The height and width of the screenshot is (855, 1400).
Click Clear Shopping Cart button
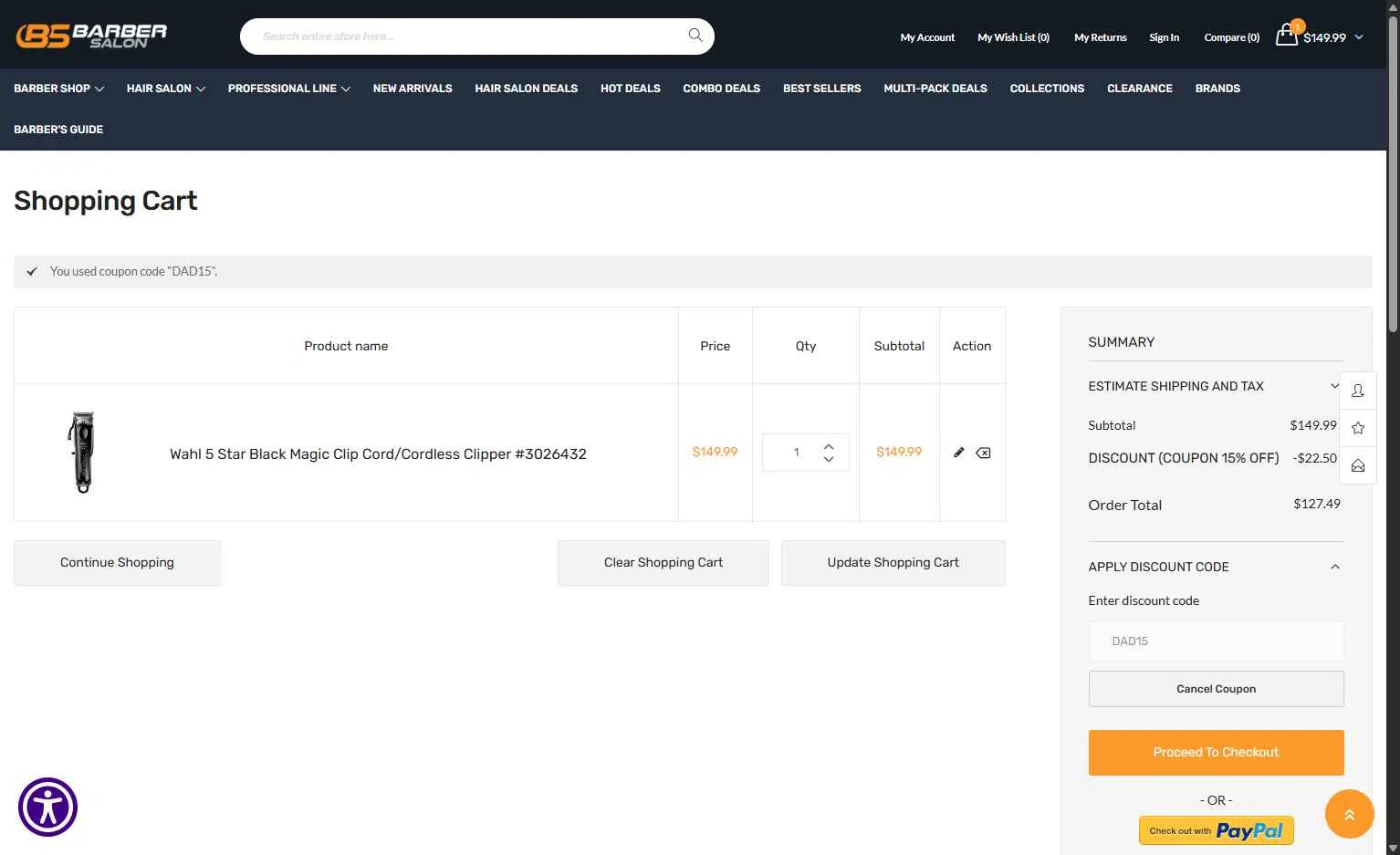tap(663, 563)
